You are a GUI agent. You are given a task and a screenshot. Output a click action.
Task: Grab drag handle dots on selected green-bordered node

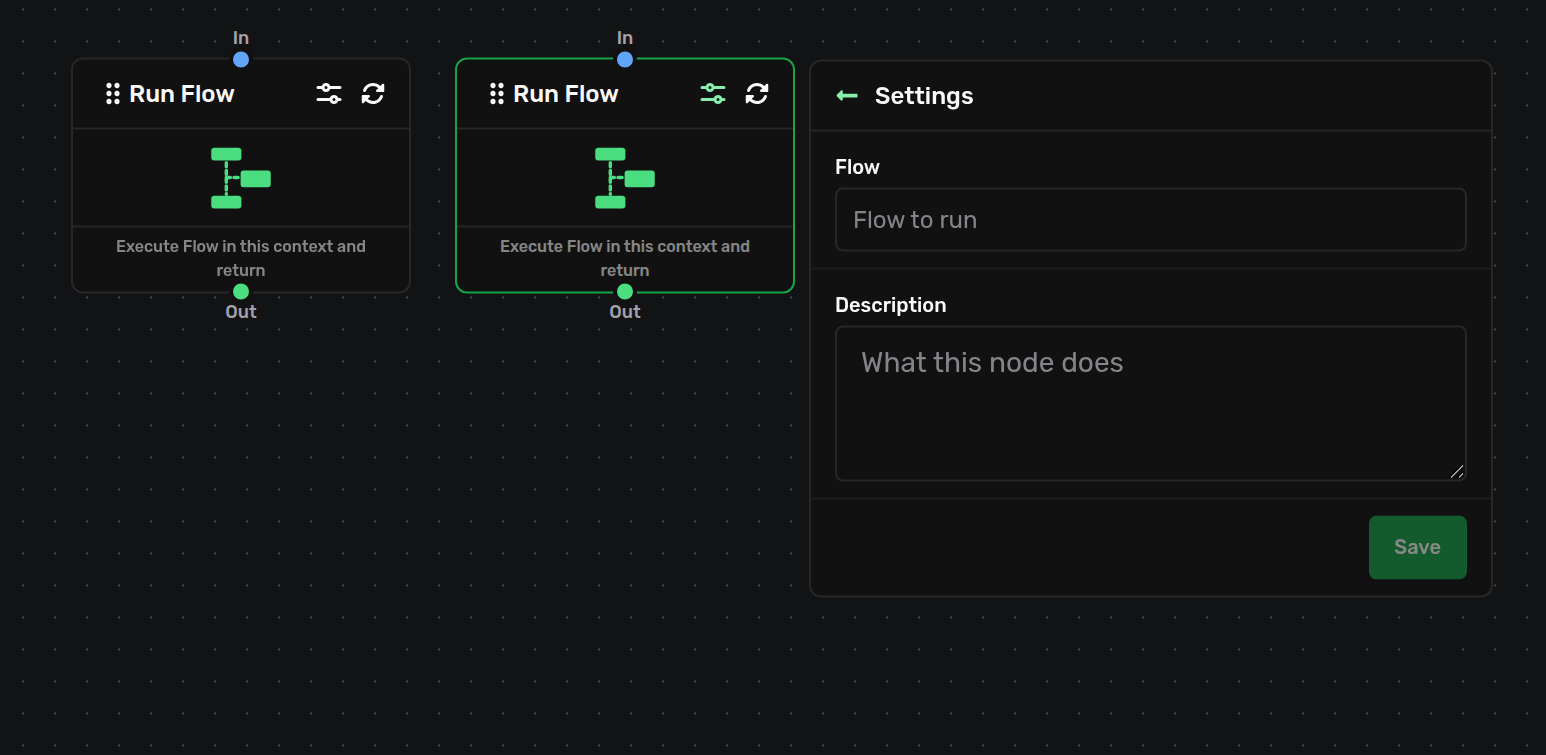pyautogui.click(x=497, y=94)
